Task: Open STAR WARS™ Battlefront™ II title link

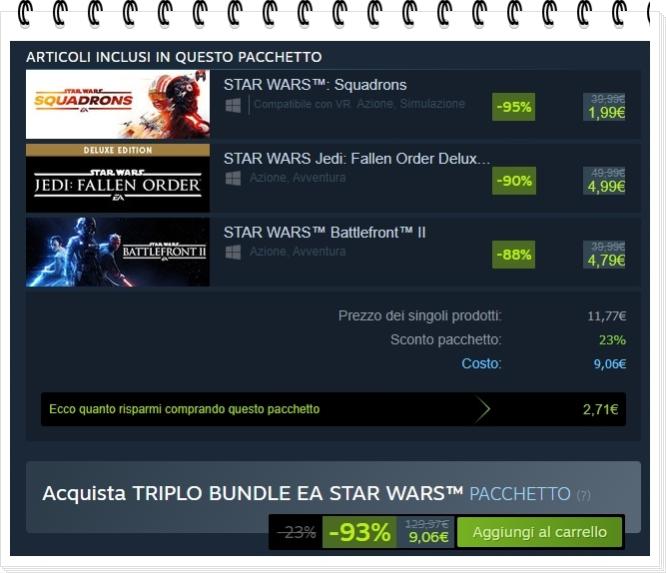Action: [x=325, y=233]
